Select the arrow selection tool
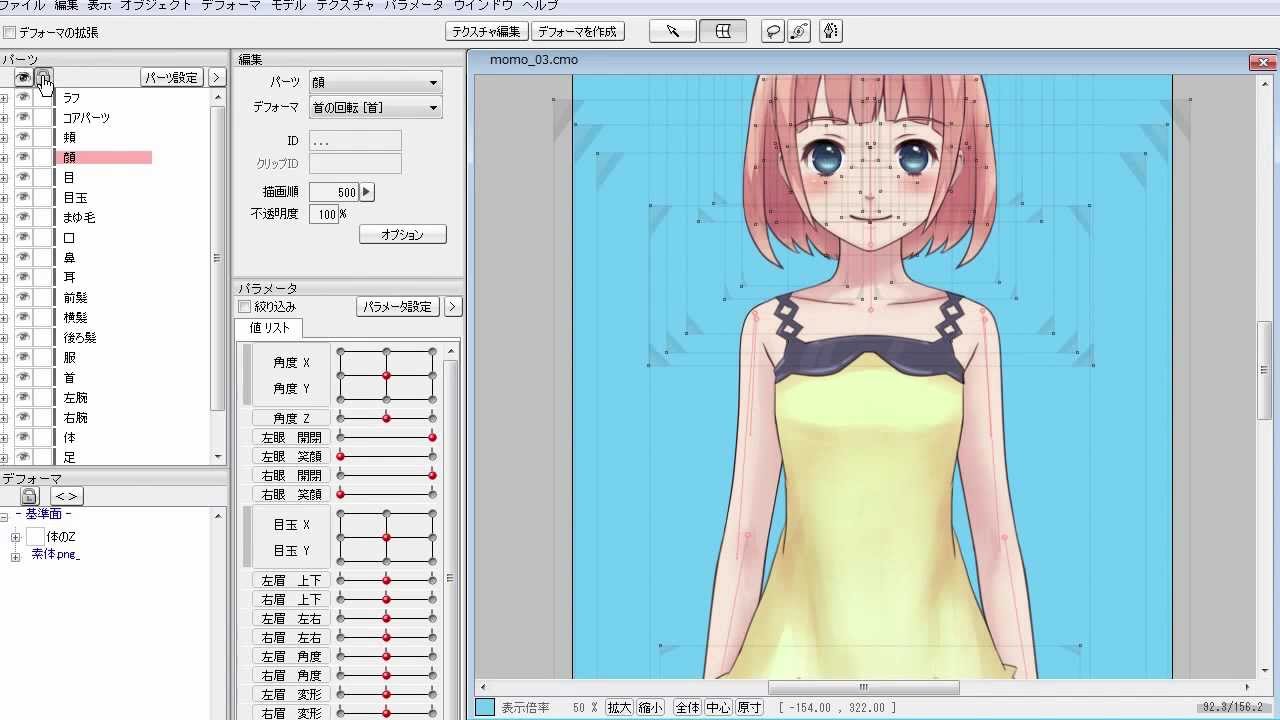Image resolution: width=1280 pixels, height=720 pixels. point(673,31)
